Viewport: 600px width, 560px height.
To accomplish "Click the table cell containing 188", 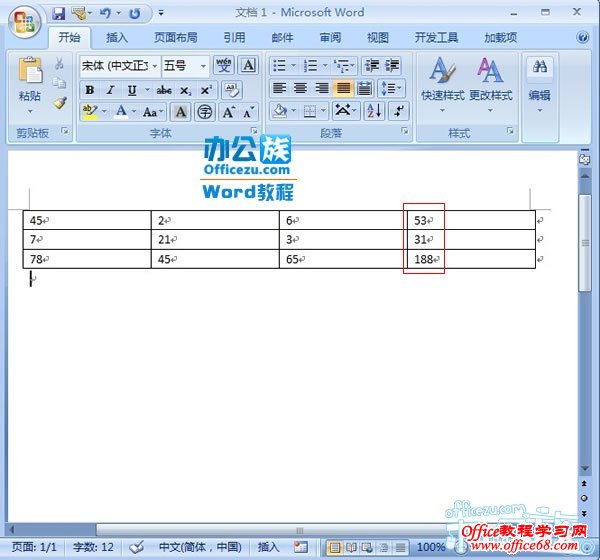I will (468, 259).
